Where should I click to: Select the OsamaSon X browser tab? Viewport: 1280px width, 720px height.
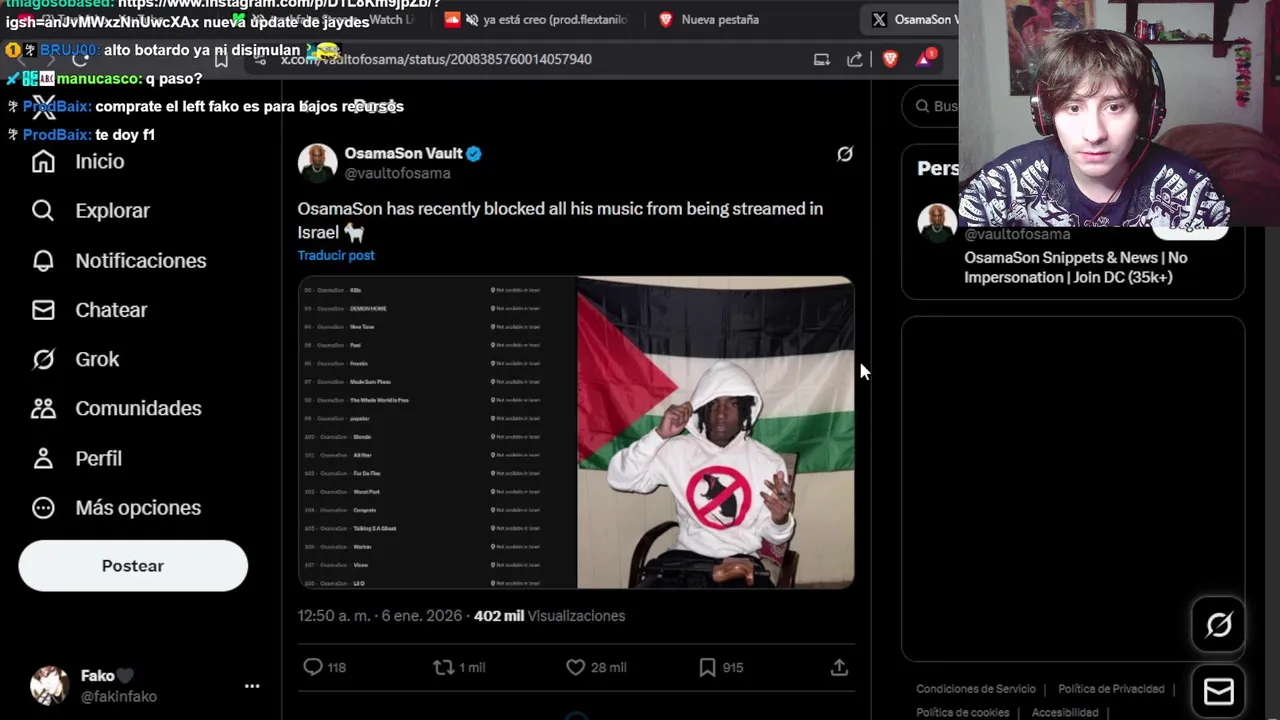[911, 19]
